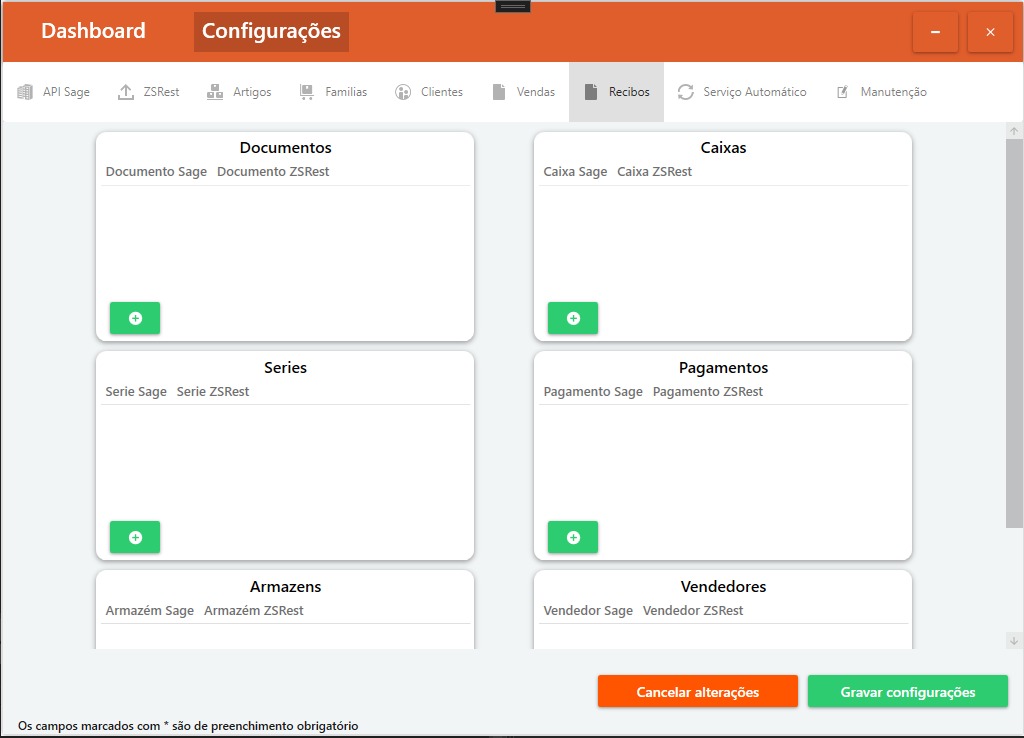Click the Armazém Sage column header
This screenshot has width=1024, height=738.
point(150,611)
